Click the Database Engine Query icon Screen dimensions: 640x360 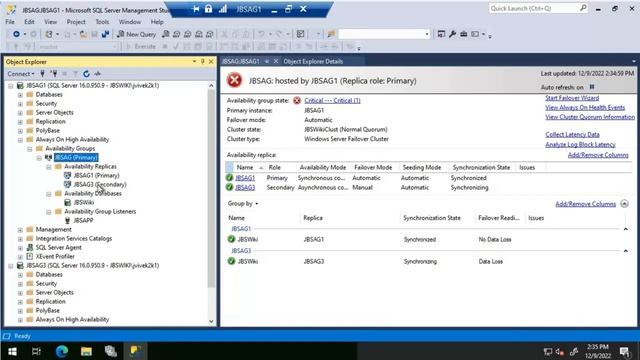[166, 34]
